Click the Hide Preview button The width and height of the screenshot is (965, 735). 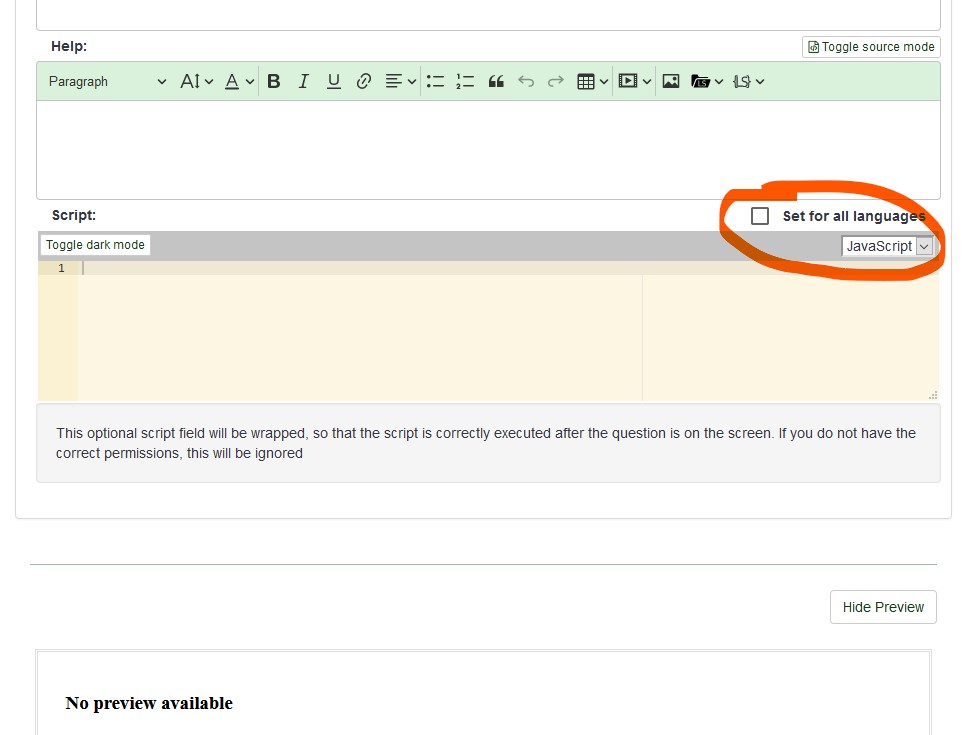tap(883, 607)
